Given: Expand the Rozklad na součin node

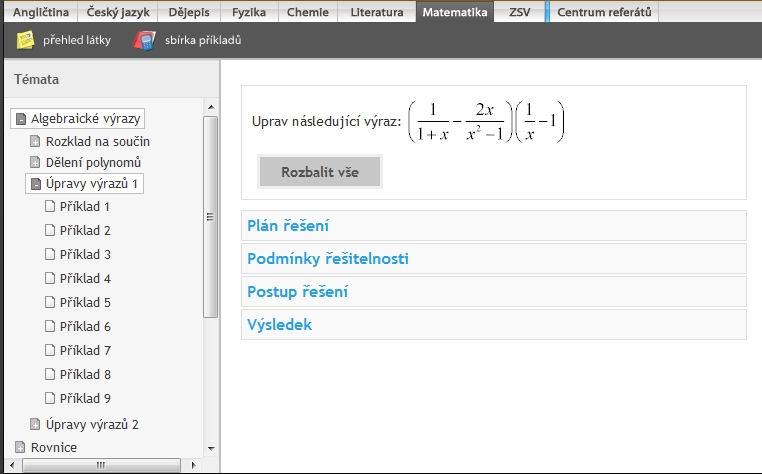Looking at the screenshot, I should pos(35,141).
